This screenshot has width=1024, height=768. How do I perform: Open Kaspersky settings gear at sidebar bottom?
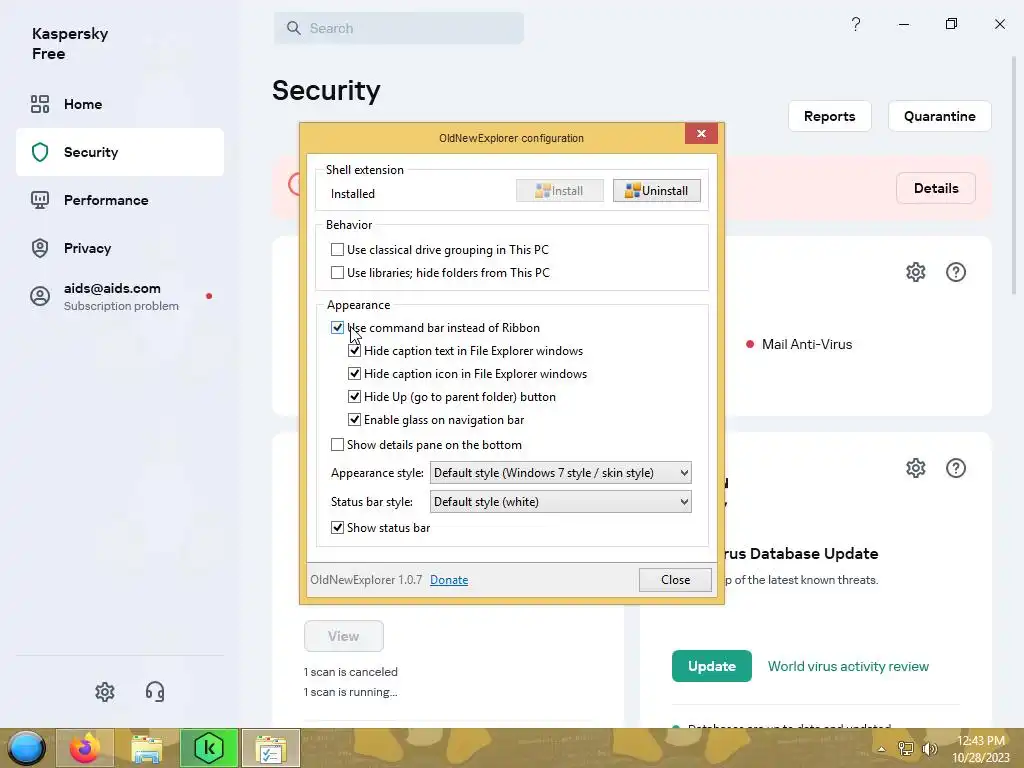coord(104,692)
